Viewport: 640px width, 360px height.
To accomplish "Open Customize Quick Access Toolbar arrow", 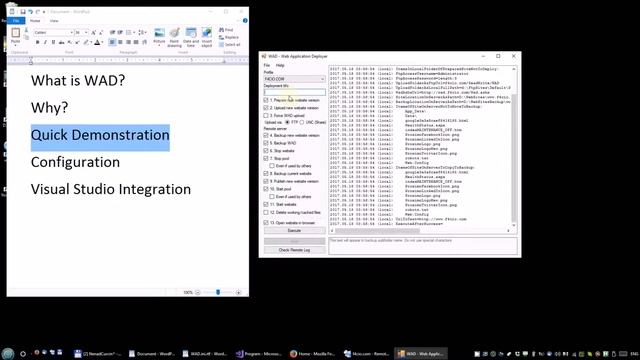I will tap(44, 12).
